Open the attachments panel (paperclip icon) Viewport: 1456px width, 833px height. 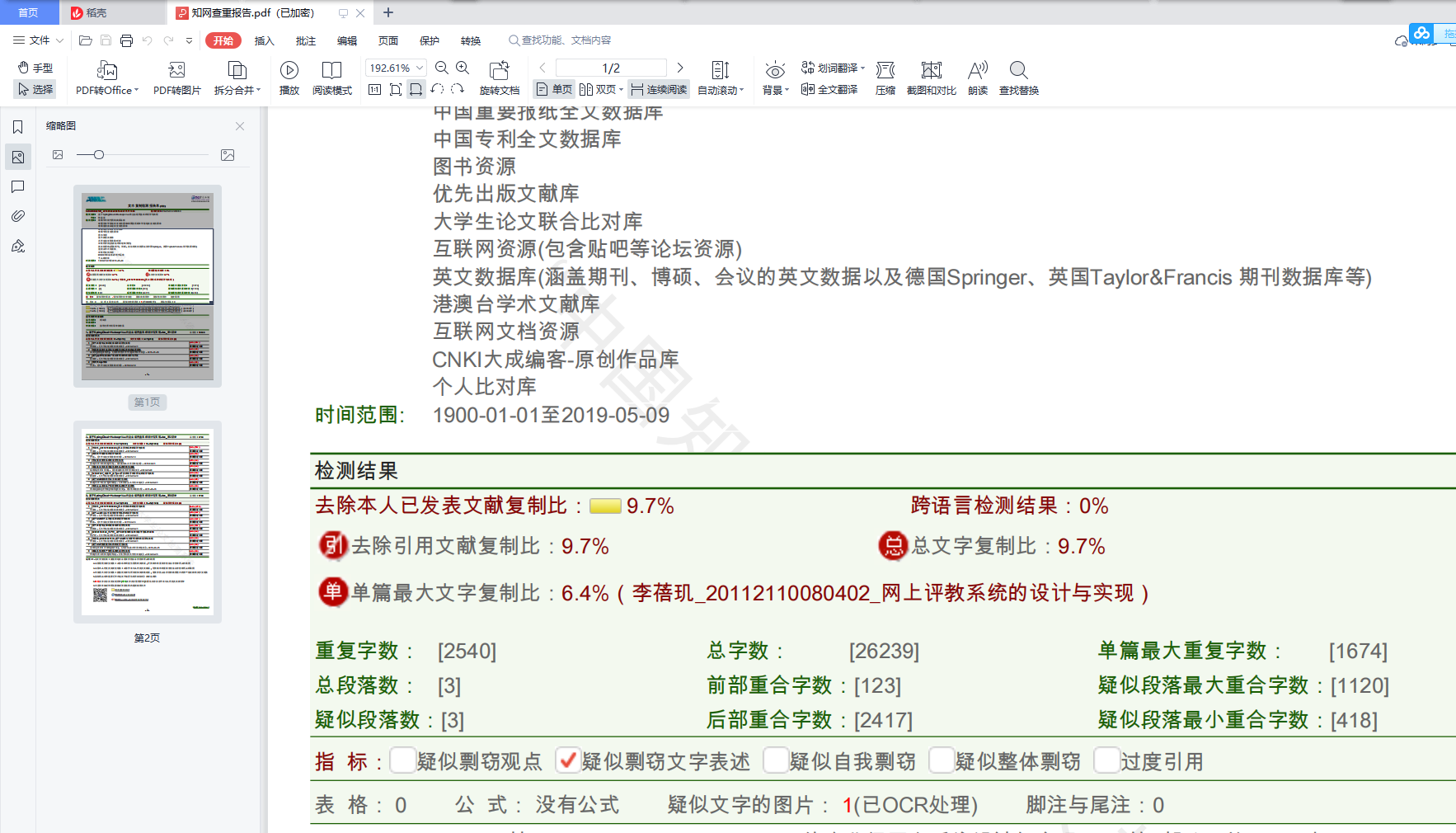pyautogui.click(x=17, y=216)
